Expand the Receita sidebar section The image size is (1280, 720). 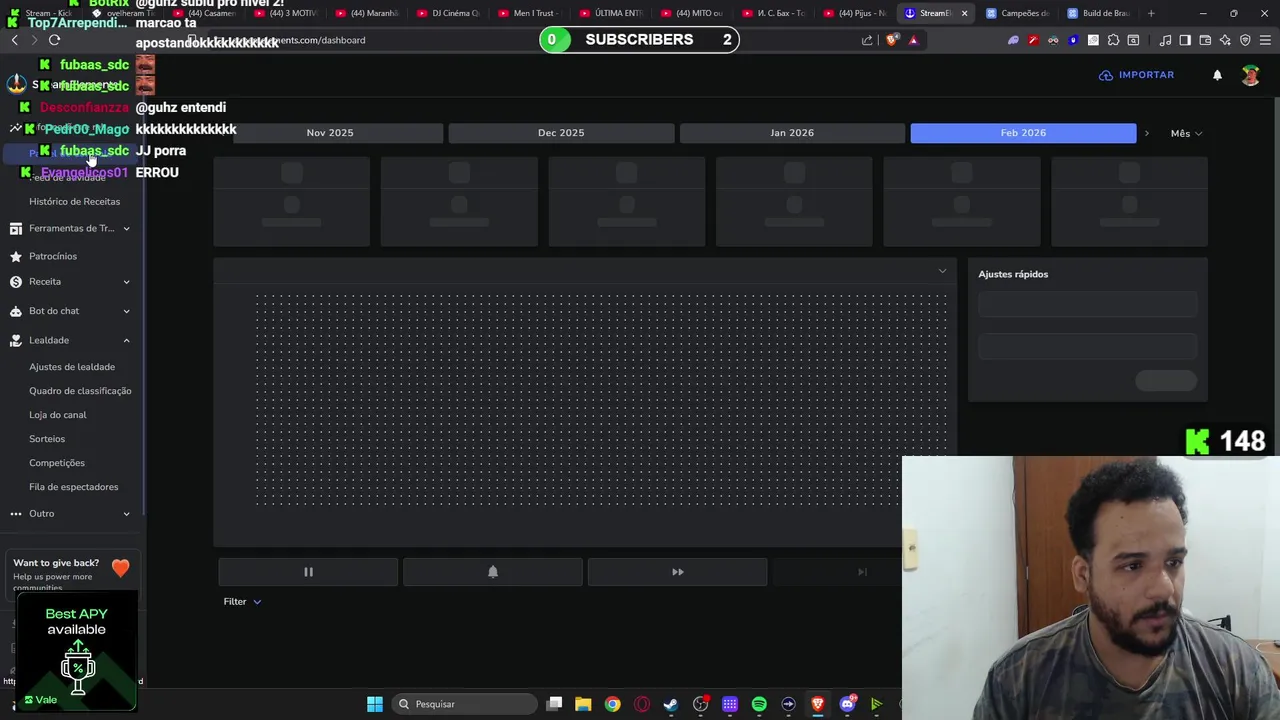pyautogui.click(x=70, y=282)
